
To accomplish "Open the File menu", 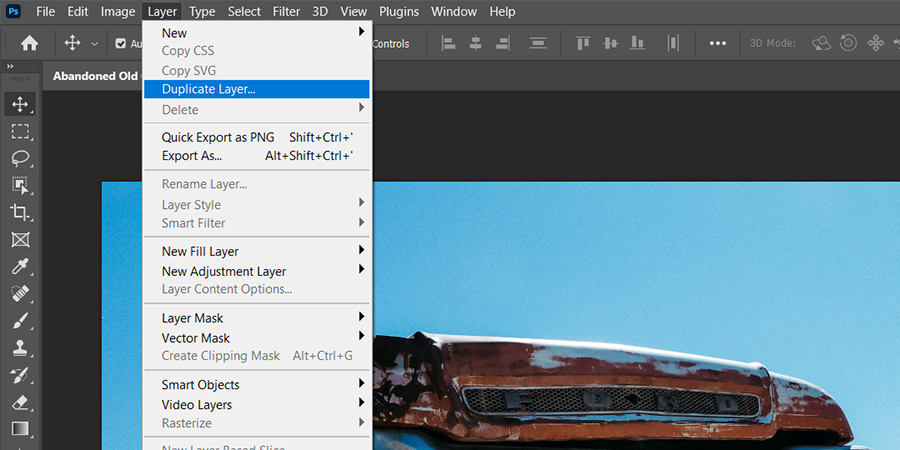I will tap(45, 11).
